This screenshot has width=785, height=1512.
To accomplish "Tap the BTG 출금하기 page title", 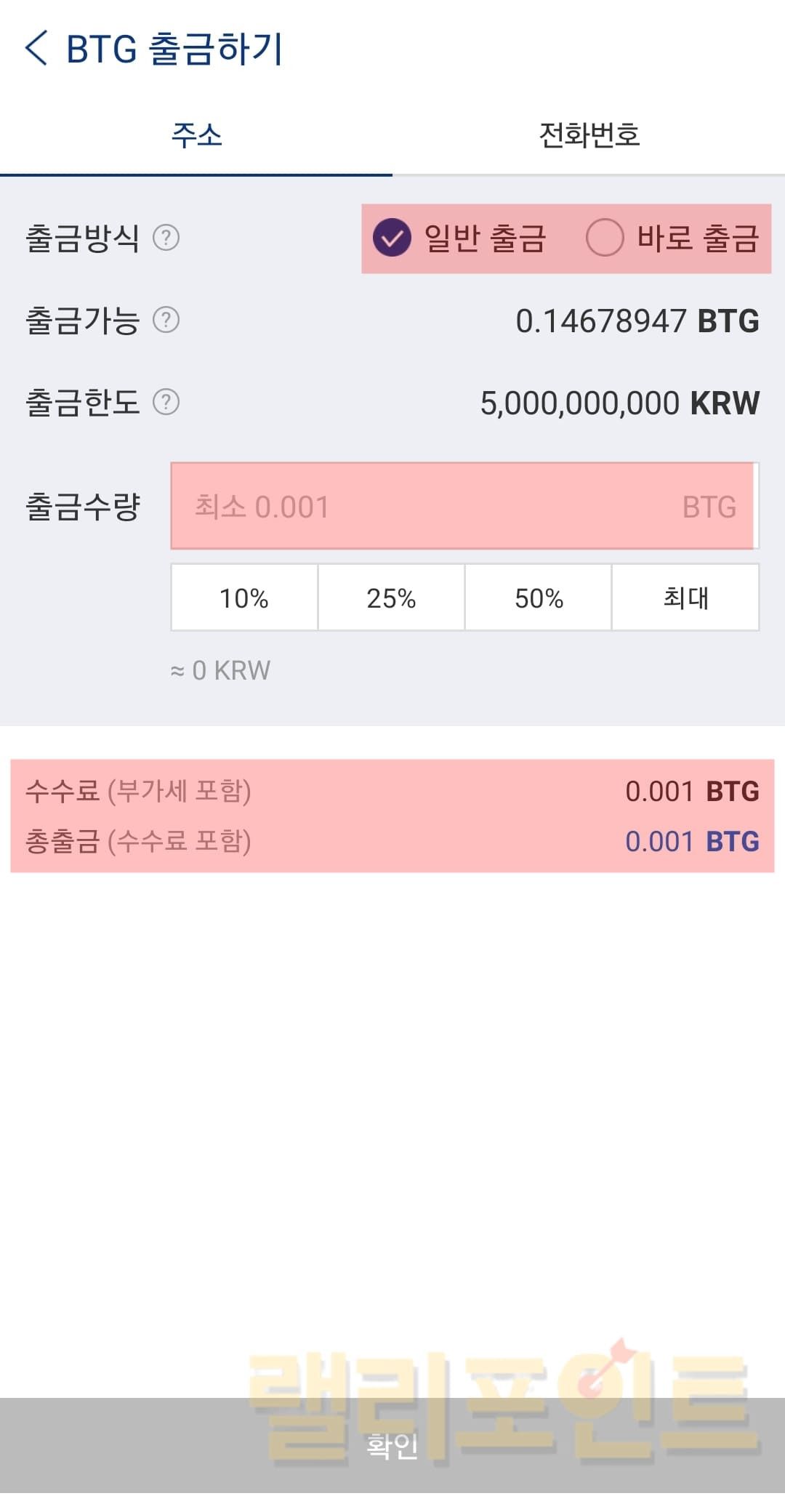I will (x=174, y=49).
